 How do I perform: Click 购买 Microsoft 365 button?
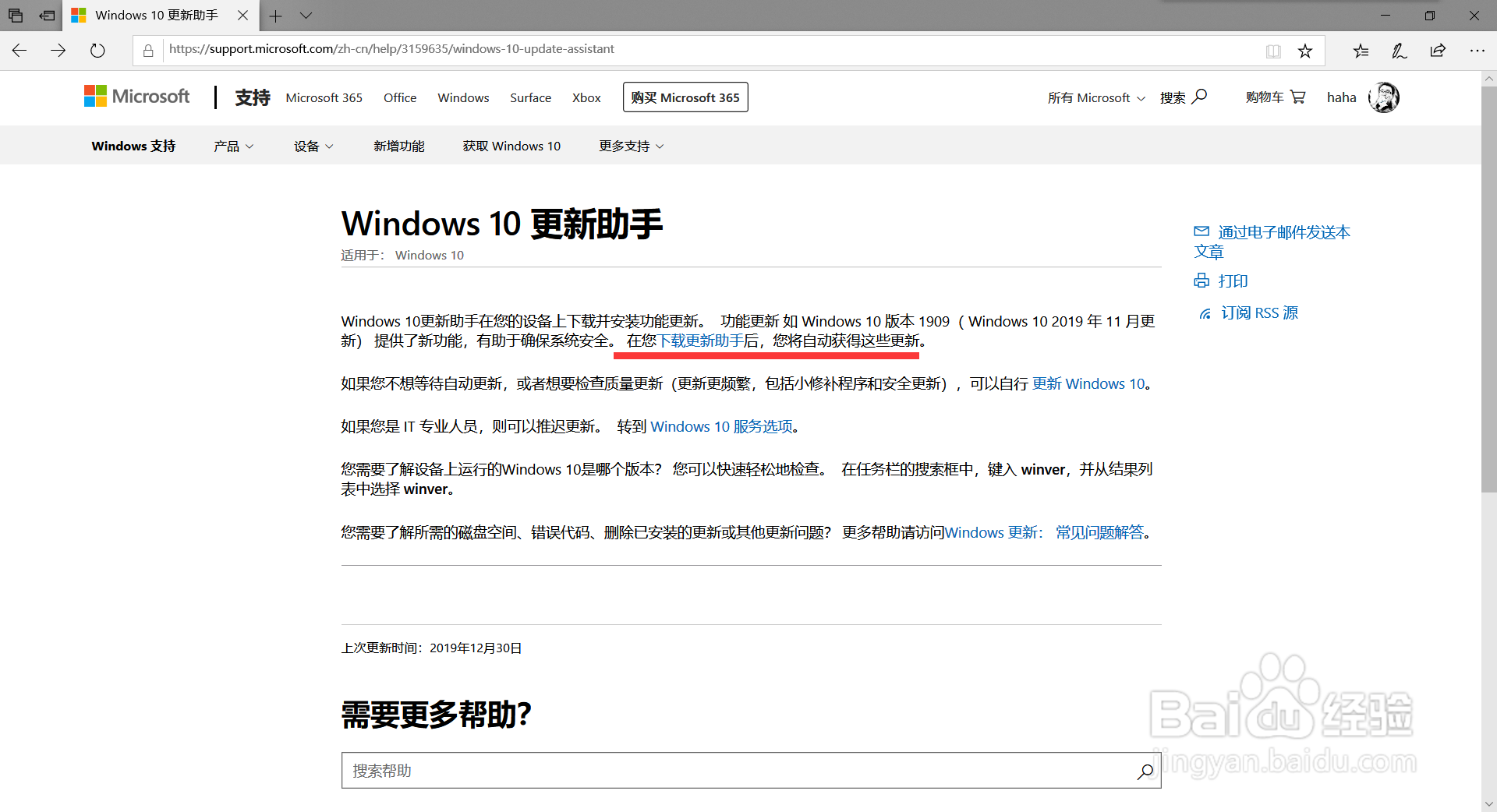(685, 97)
